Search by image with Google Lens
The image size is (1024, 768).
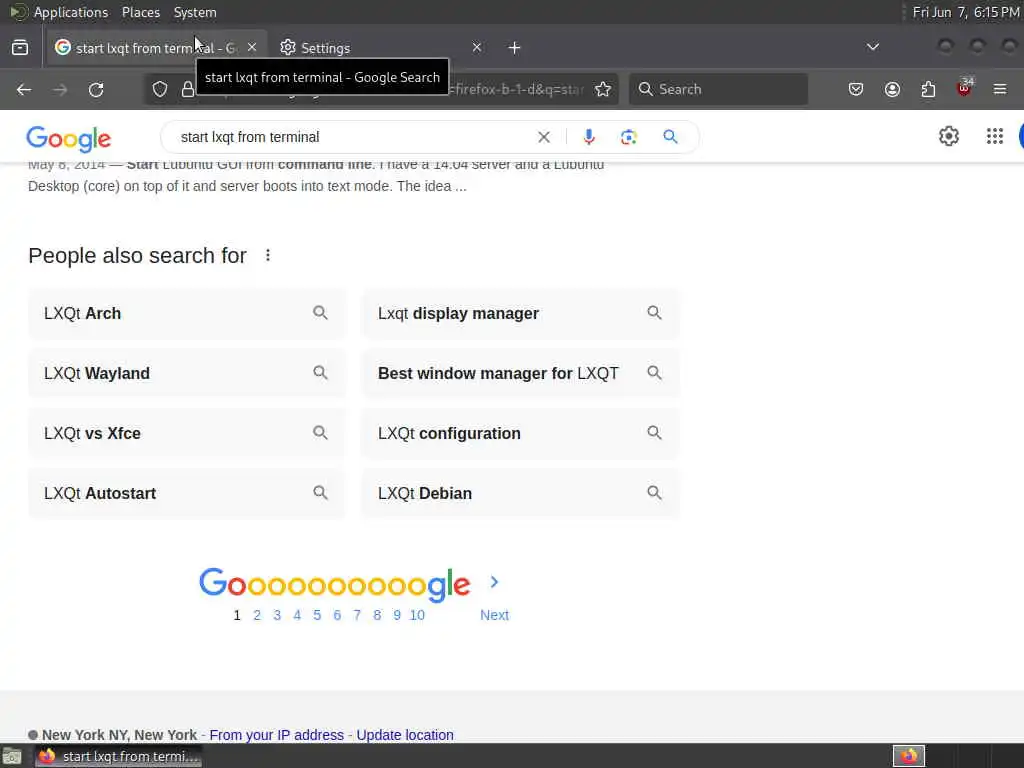[x=628, y=137]
